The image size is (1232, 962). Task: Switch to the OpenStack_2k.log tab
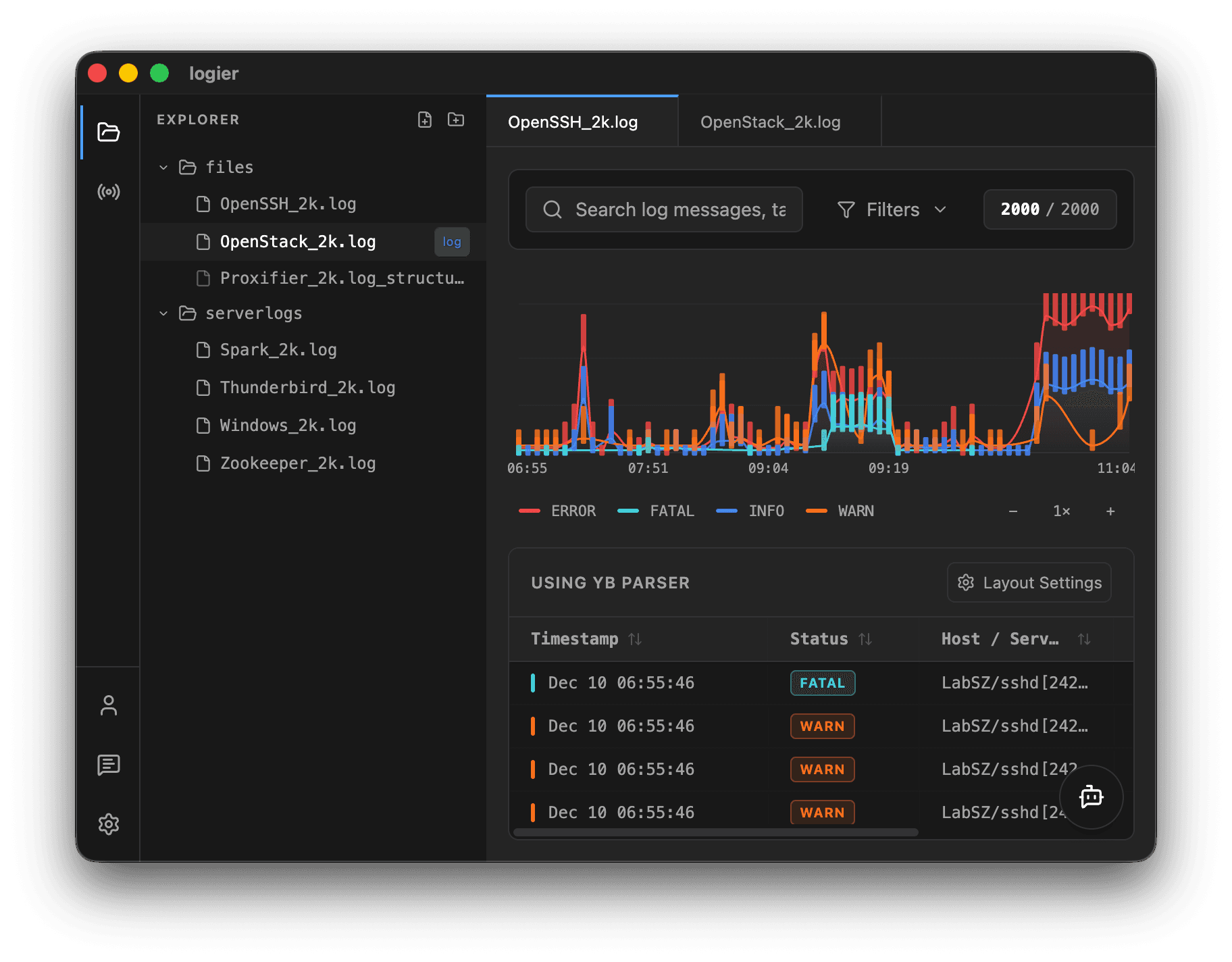[x=780, y=122]
